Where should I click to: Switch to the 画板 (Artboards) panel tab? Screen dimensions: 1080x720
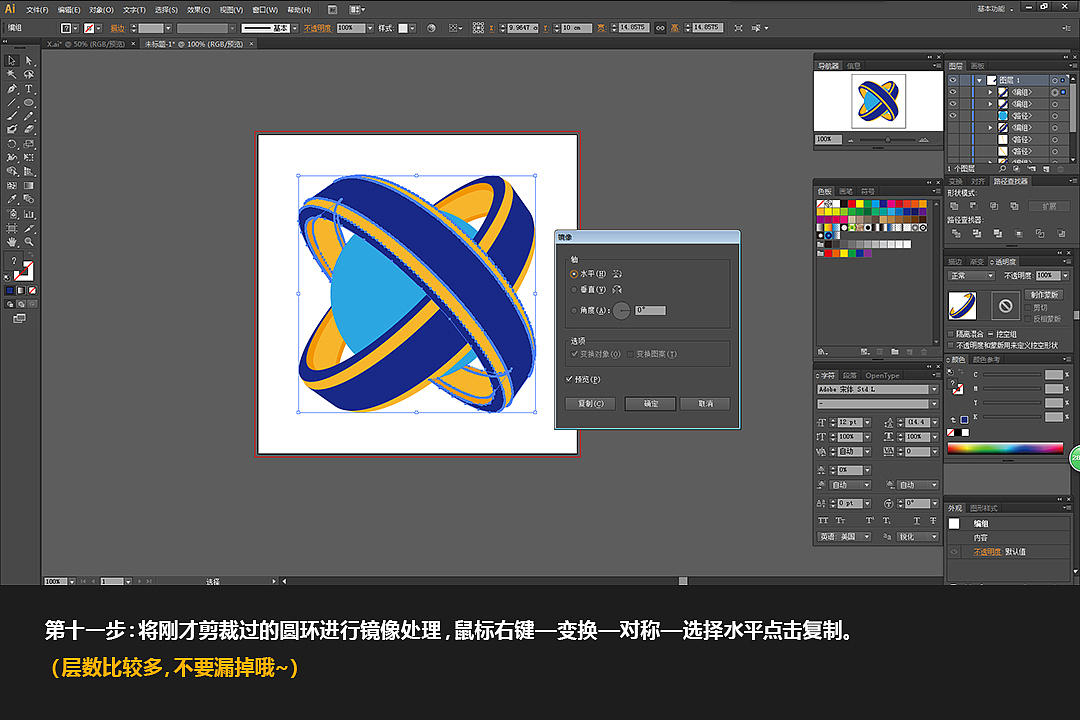(977, 65)
